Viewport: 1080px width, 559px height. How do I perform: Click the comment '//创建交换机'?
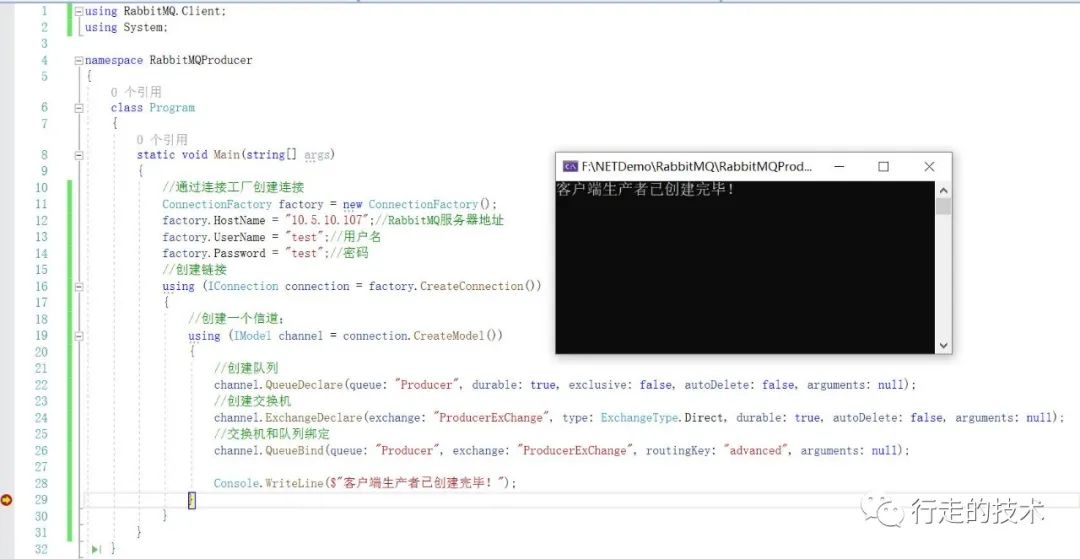tap(253, 401)
